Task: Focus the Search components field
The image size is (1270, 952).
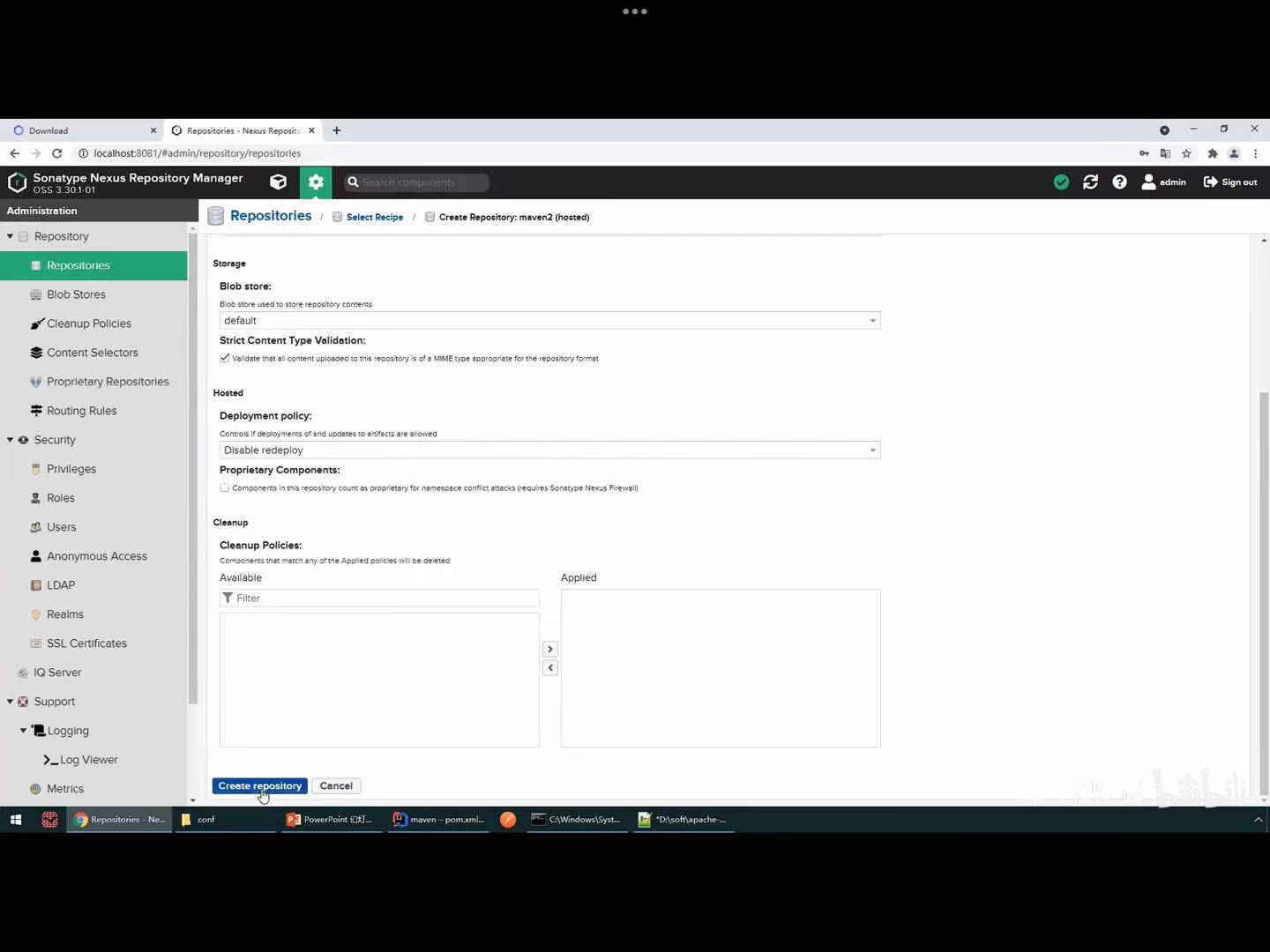Action: pos(416,182)
